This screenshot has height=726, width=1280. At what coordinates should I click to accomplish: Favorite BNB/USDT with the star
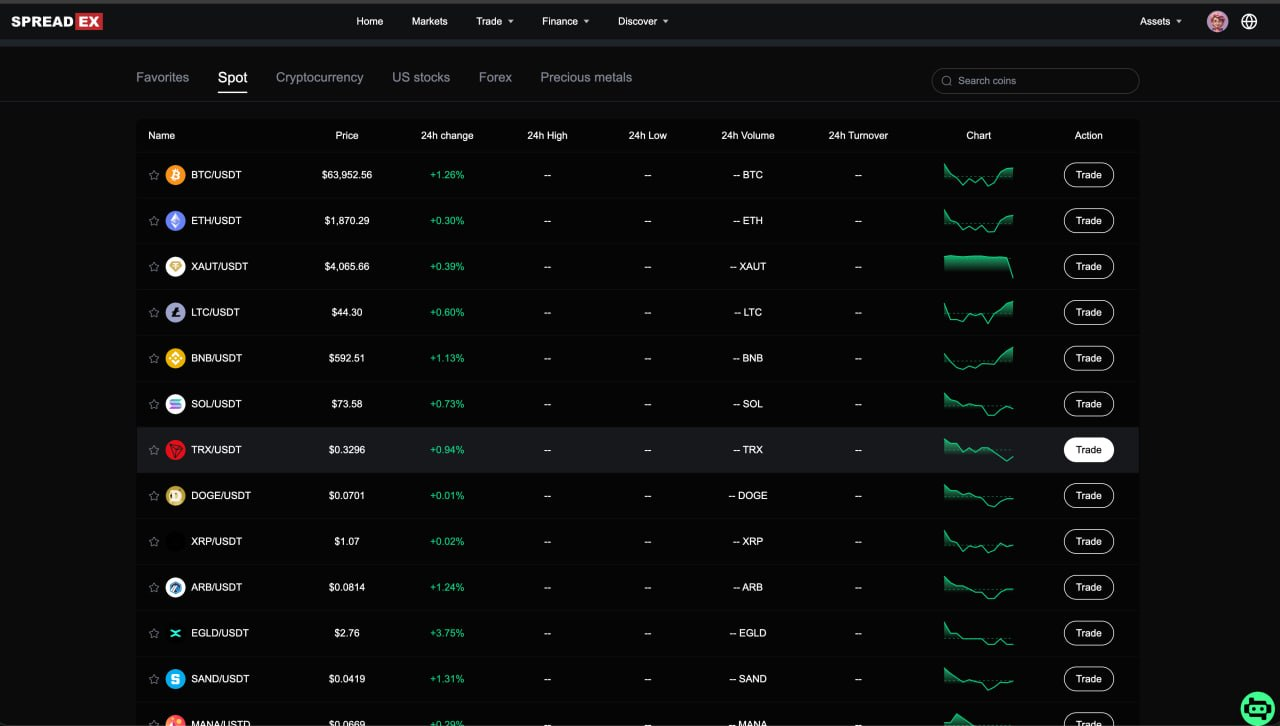tap(154, 358)
